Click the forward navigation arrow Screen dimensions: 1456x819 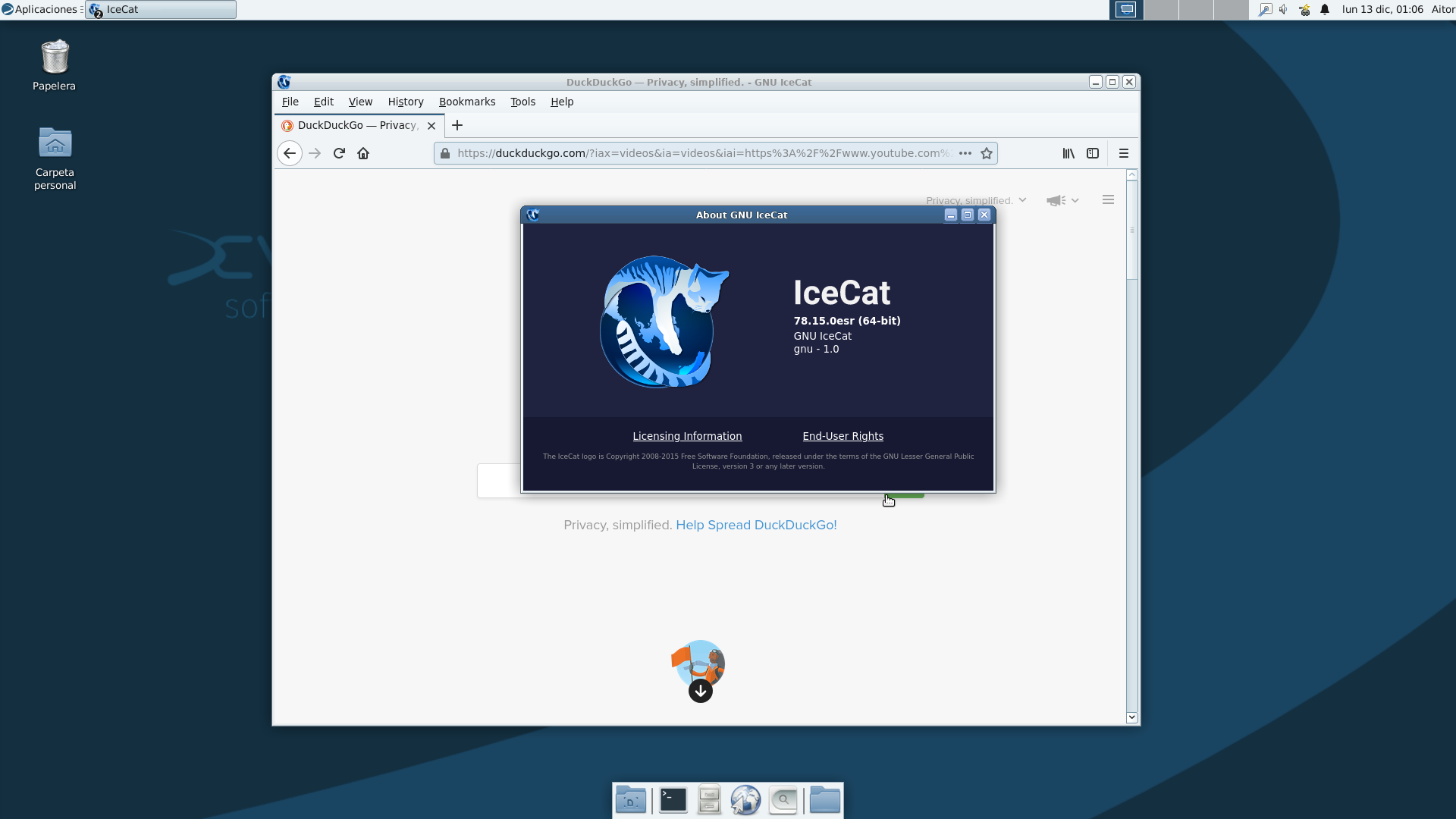tap(315, 153)
